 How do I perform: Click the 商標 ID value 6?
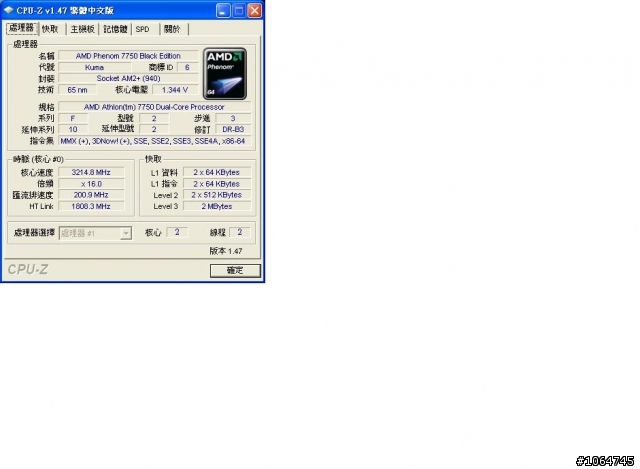tap(187, 67)
